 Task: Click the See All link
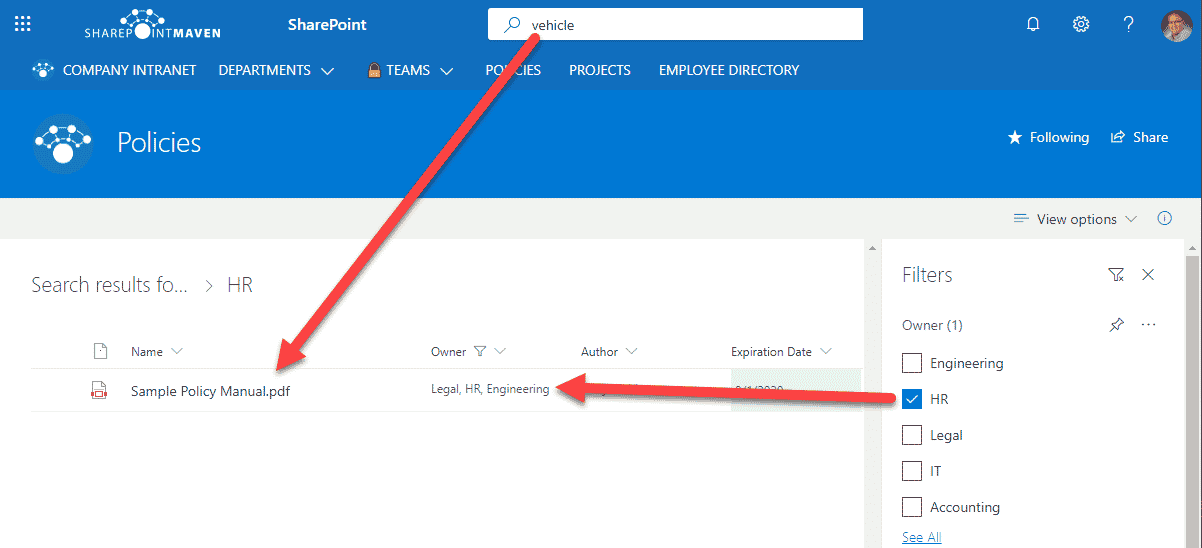click(x=921, y=537)
